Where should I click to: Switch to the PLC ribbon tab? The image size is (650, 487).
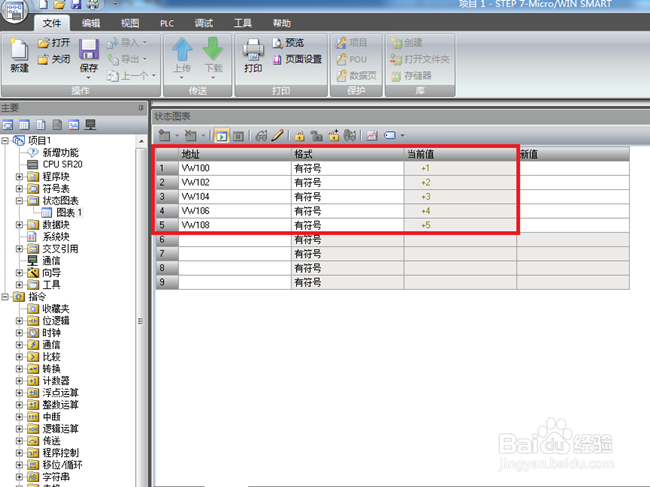pyautogui.click(x=167, y=24)
